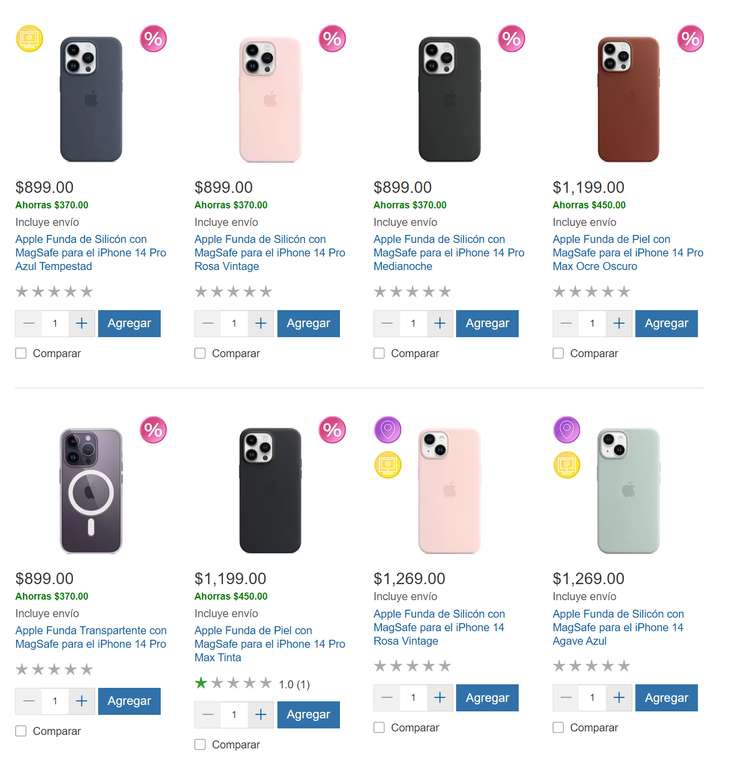Enable Comparar for the Ocre Oscuro leather case
The image size is (744, 768).
coord(558,353)
